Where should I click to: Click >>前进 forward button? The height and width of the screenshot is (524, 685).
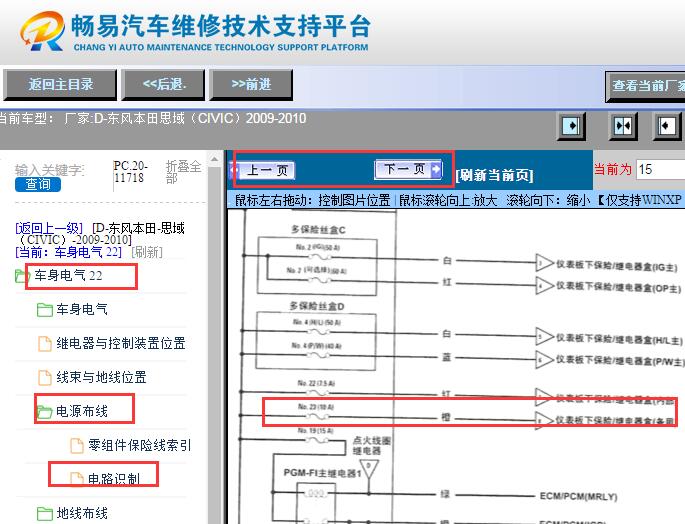point(251,84)
